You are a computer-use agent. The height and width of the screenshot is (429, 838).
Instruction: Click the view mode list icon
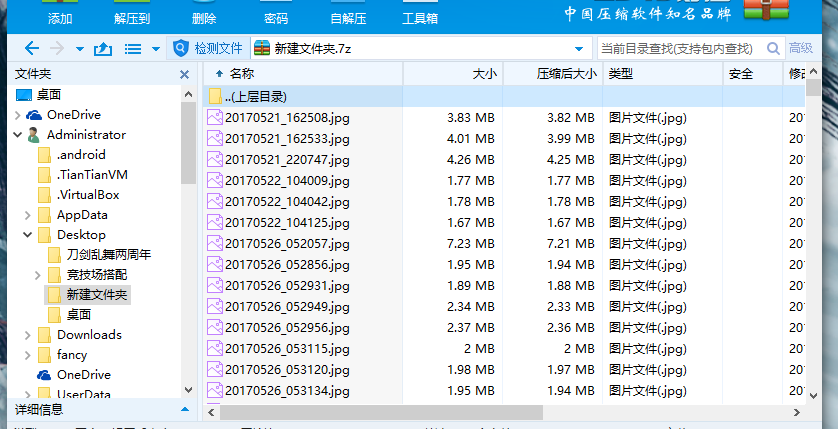point(132,48)
